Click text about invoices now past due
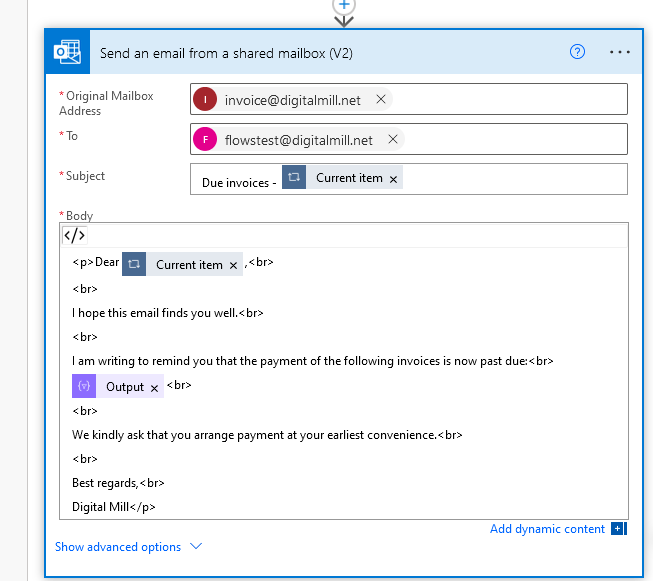 tap(299, 361)
